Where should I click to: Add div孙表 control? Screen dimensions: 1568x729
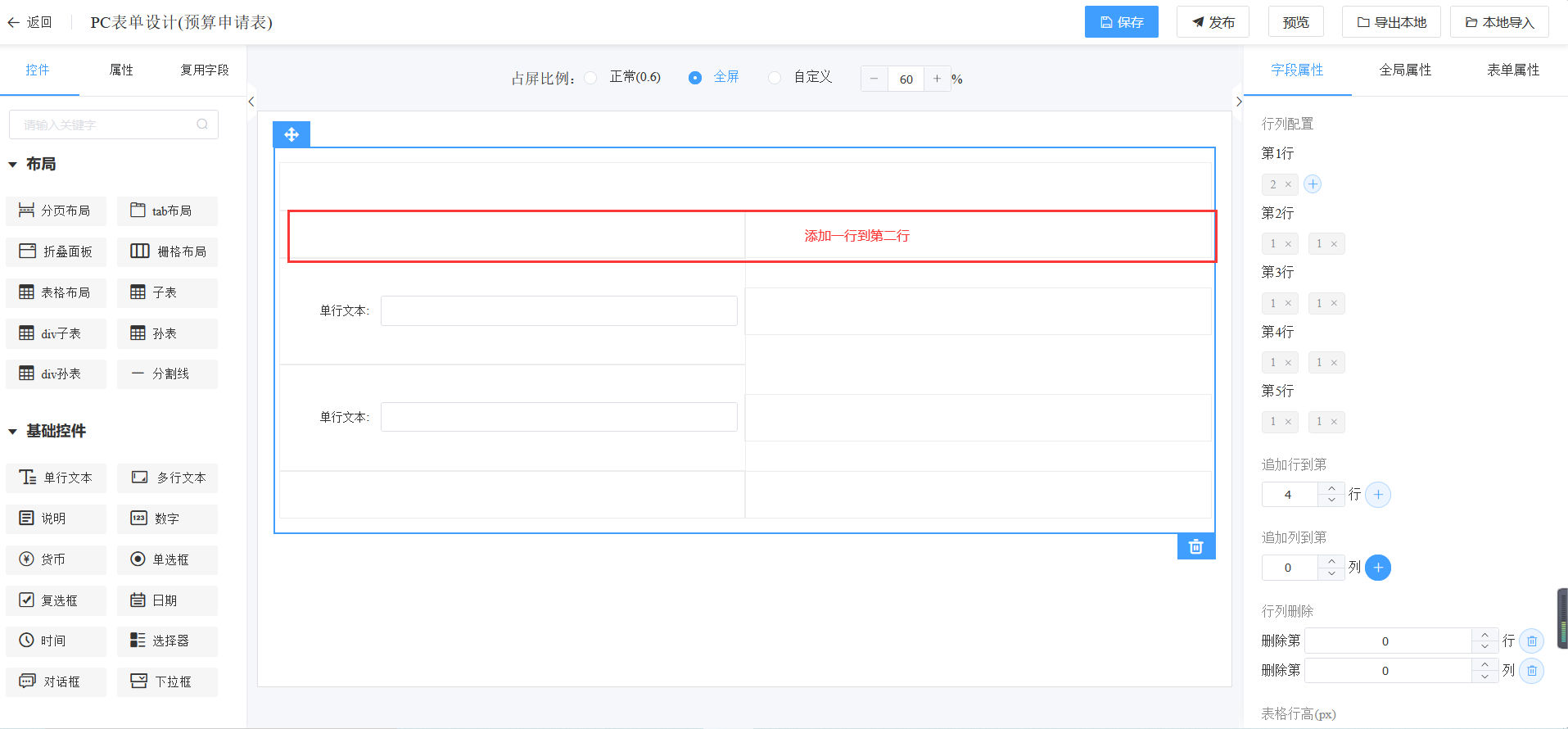pyautogui.click(x=56, y=374)
